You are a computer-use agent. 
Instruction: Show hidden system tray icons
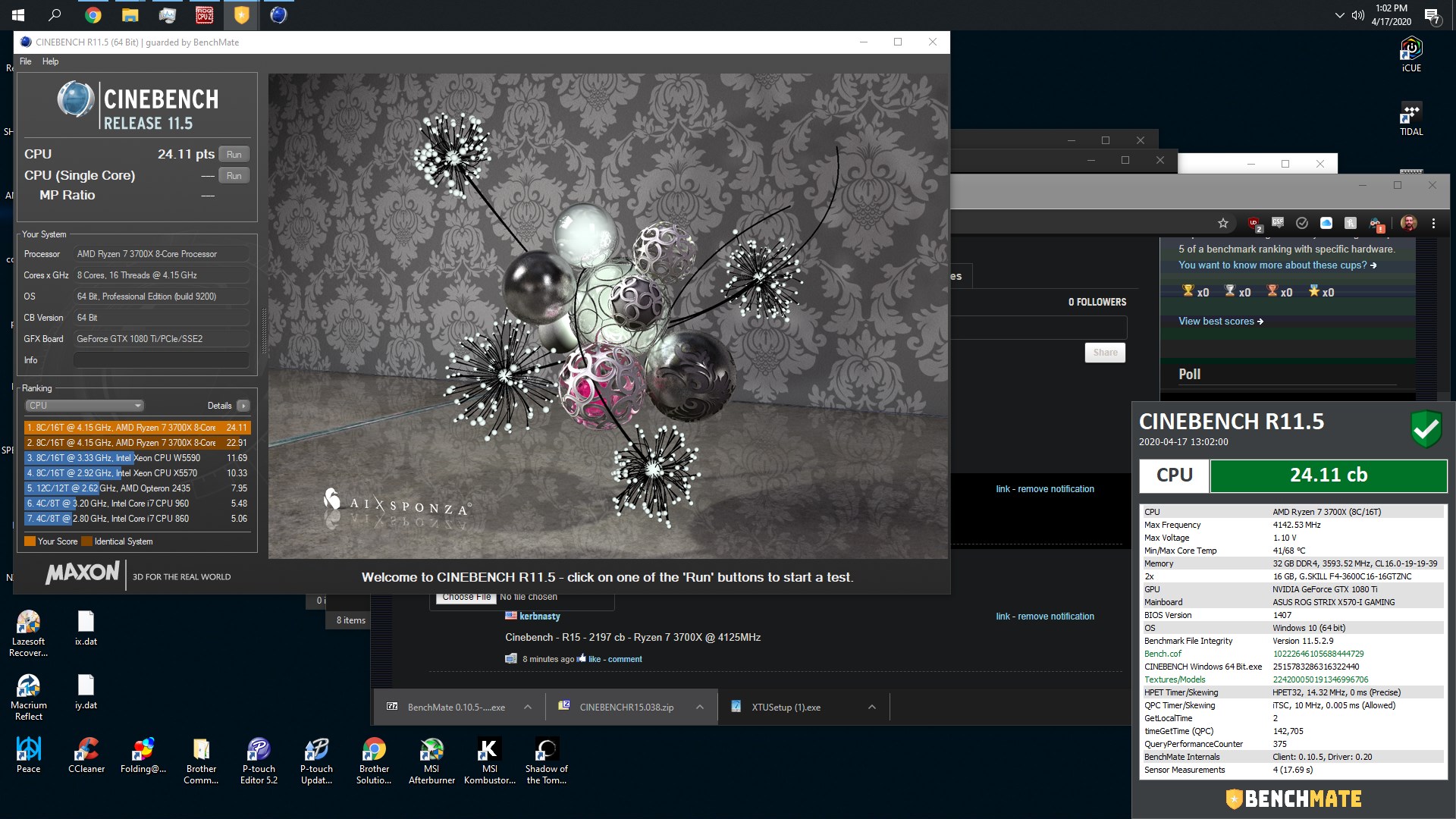click(x=1339, y=15)
